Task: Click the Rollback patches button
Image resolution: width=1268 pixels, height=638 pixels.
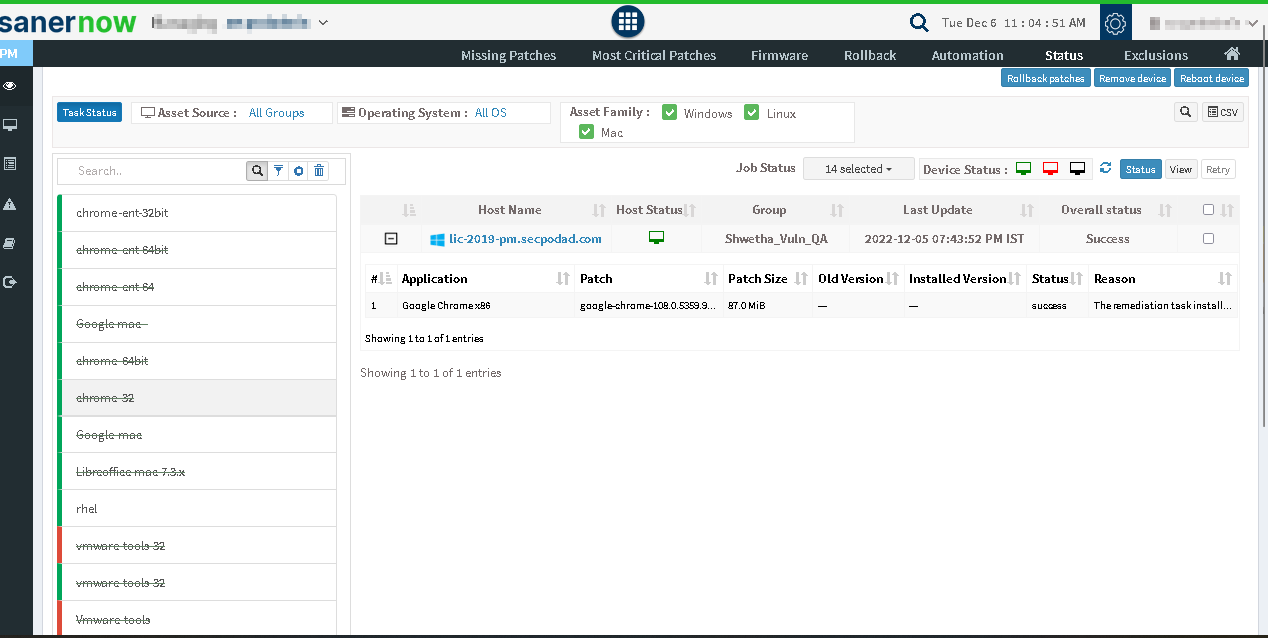Action: [1045, 78]
